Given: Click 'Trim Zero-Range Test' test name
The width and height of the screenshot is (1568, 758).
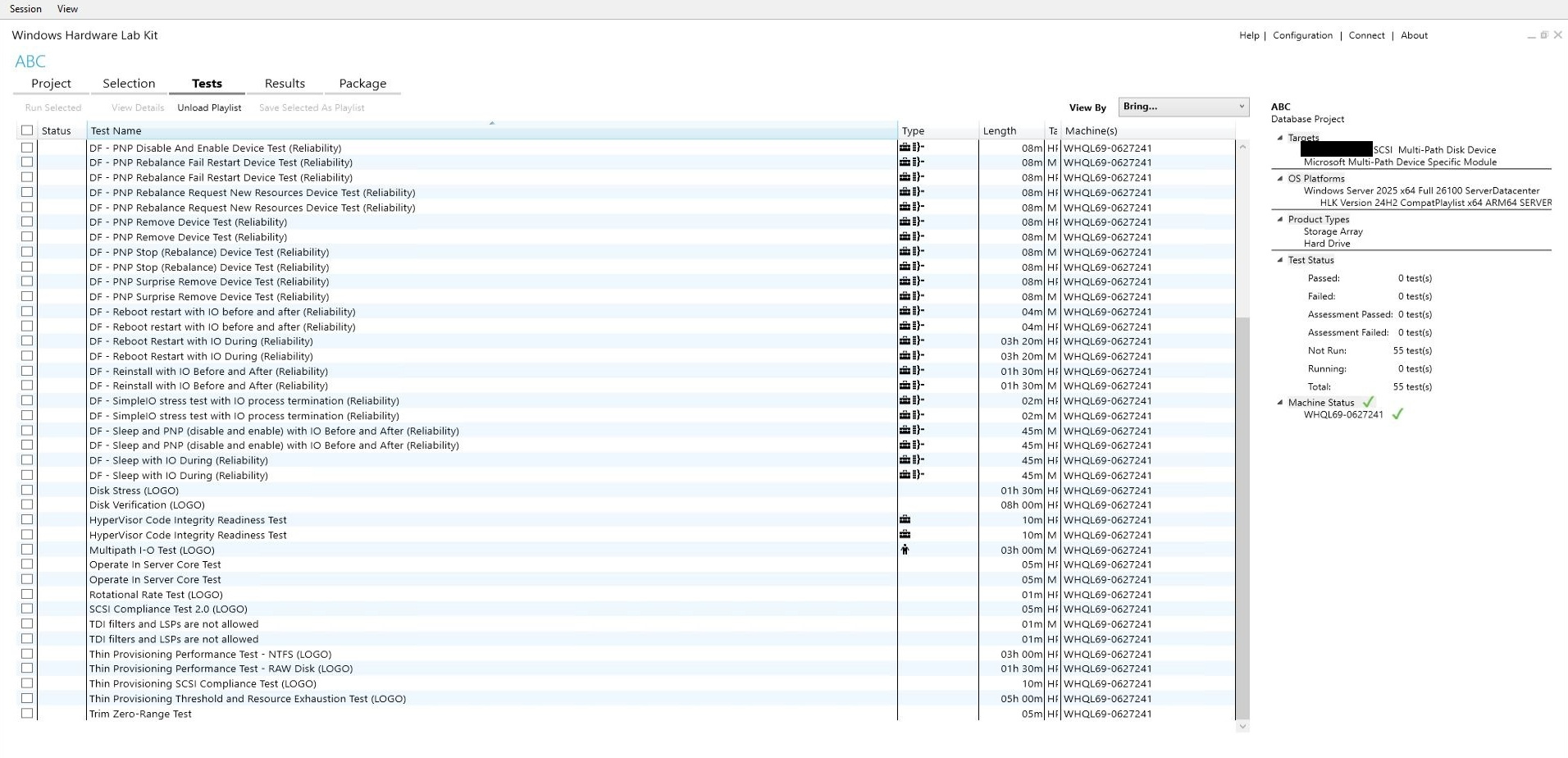Looking at the screenshot, I should click(x=140, y=714).
